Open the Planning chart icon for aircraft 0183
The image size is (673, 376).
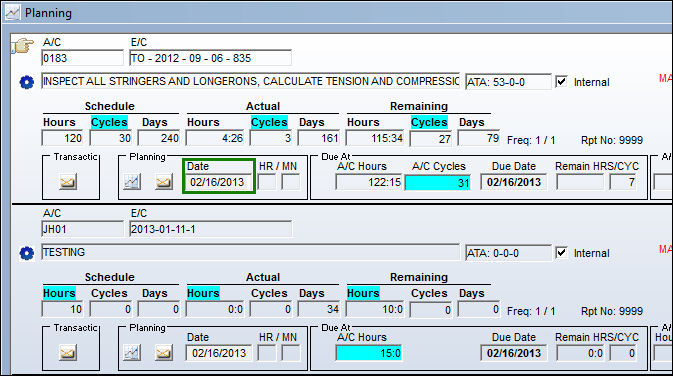tap(132, 182)
